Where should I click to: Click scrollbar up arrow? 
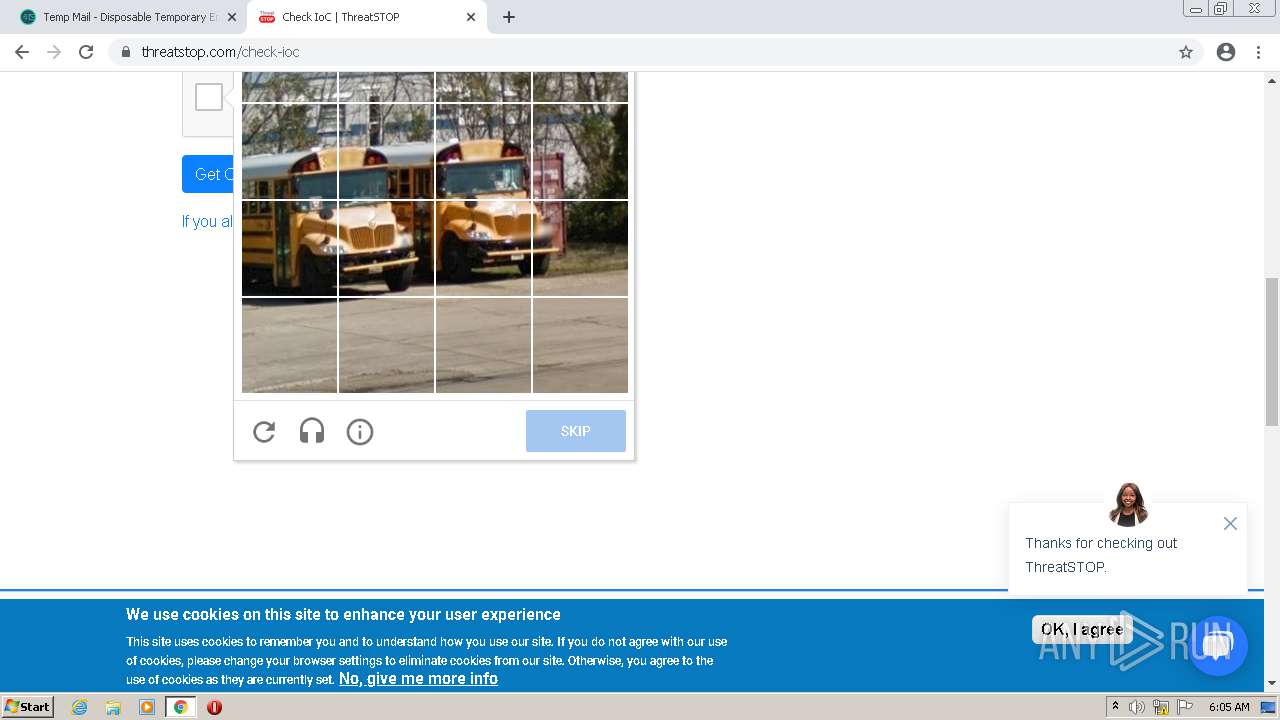click(x=1272, y=80)
